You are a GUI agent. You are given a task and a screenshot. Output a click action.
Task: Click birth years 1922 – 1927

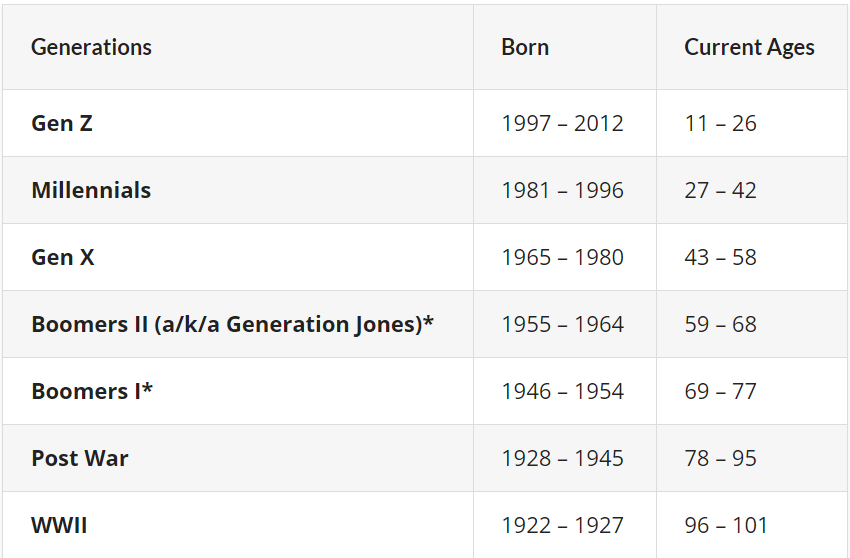coord(562,525)
